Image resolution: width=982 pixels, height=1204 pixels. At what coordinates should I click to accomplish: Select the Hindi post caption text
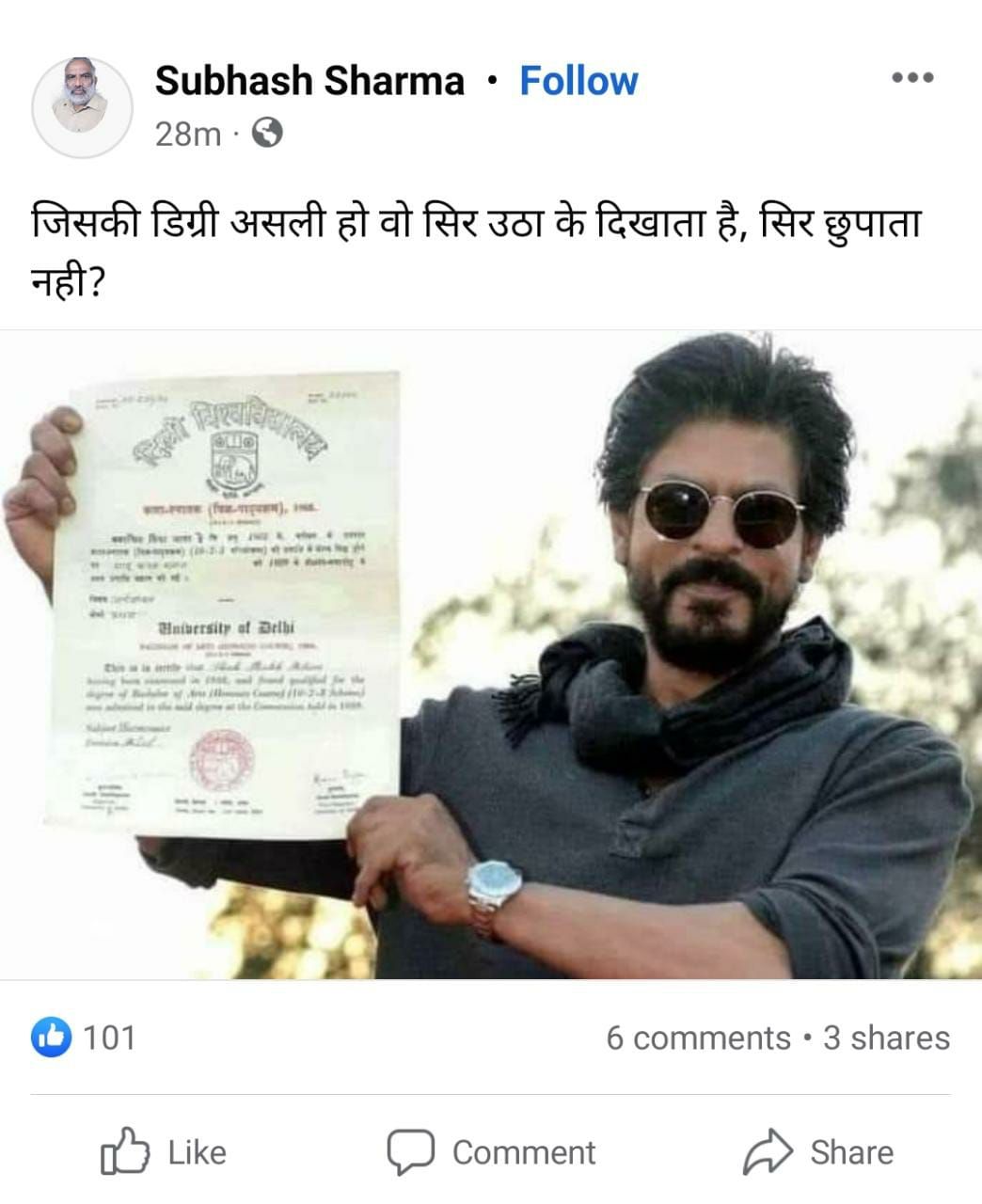click(477, 250)
